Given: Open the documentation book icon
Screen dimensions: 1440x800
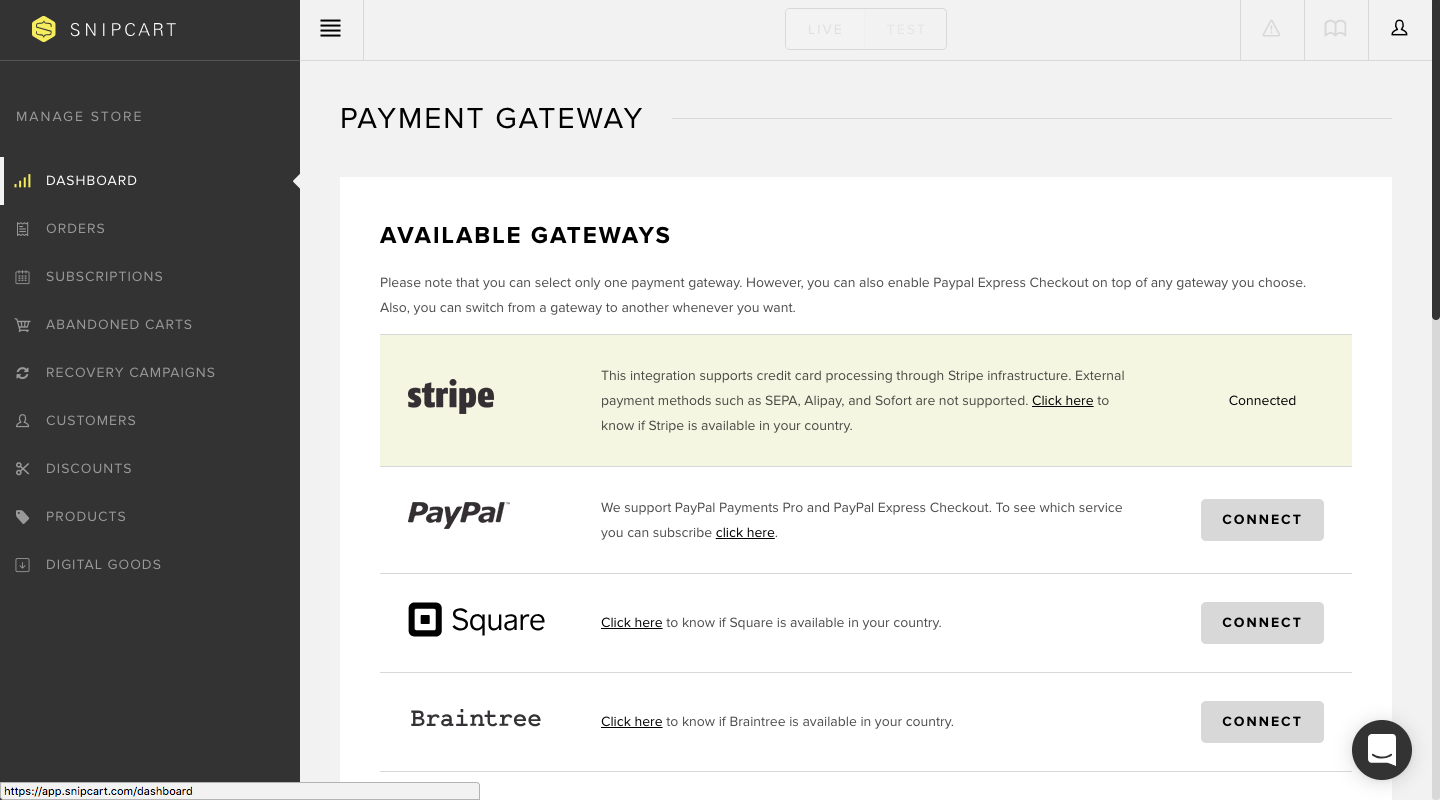Looking at the screenshot, I should point(1335,29).
